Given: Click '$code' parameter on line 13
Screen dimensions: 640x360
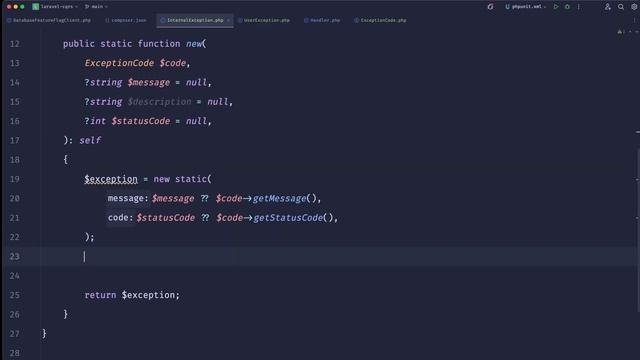Looking at the screenshot, I should click(173, 63).
